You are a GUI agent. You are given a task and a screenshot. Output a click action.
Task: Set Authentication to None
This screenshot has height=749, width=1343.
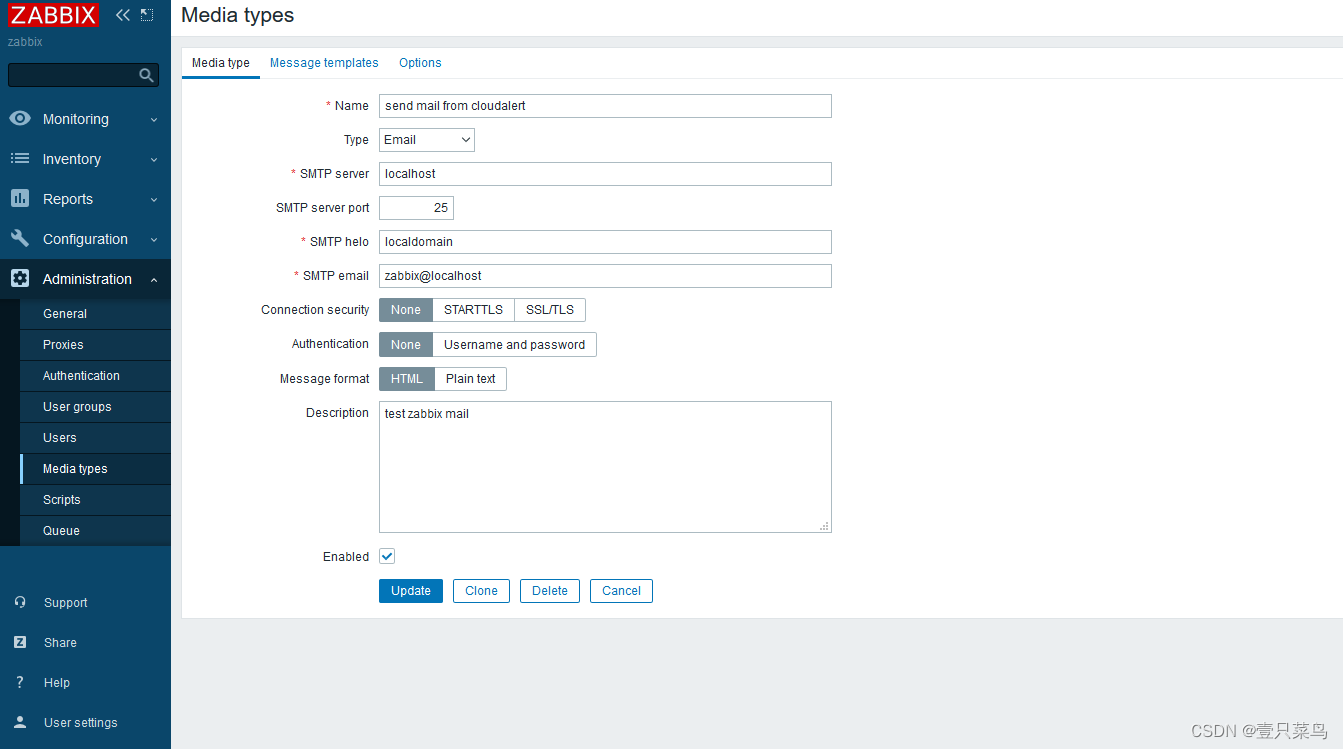click(x=406, y=345)
